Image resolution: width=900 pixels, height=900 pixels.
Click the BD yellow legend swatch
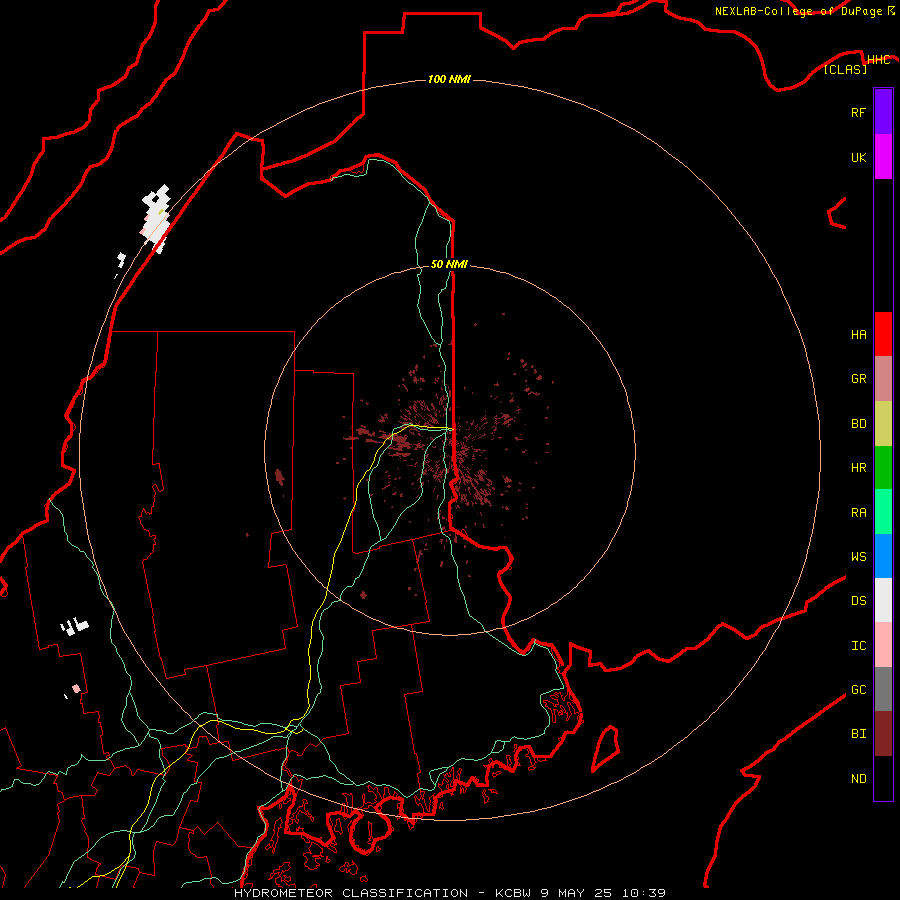[x=883, y=424]
